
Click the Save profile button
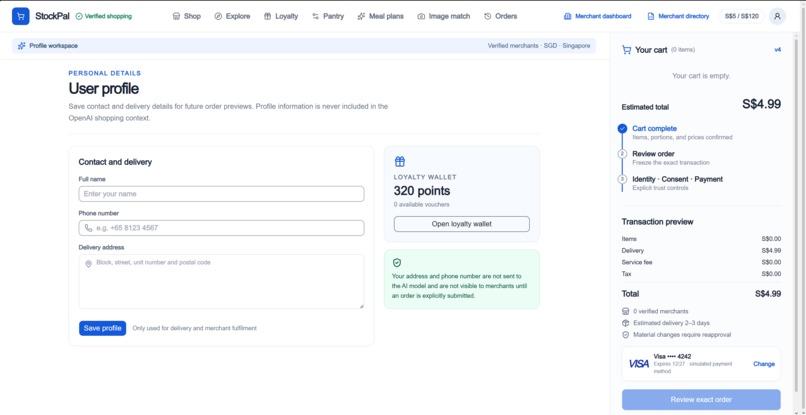(x=102, y=328)
